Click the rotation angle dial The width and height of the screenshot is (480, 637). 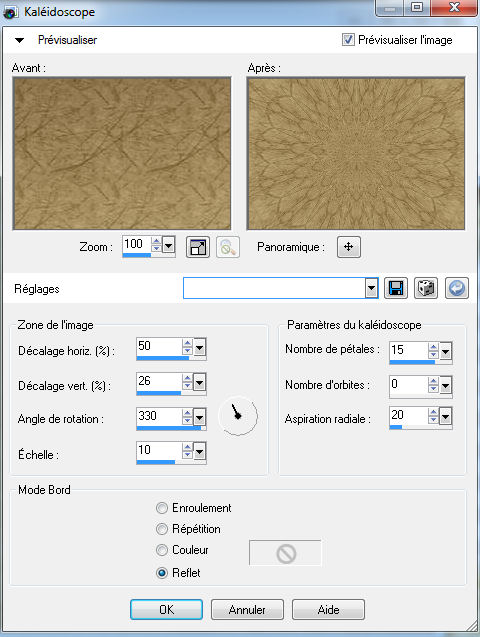(238, 416)
